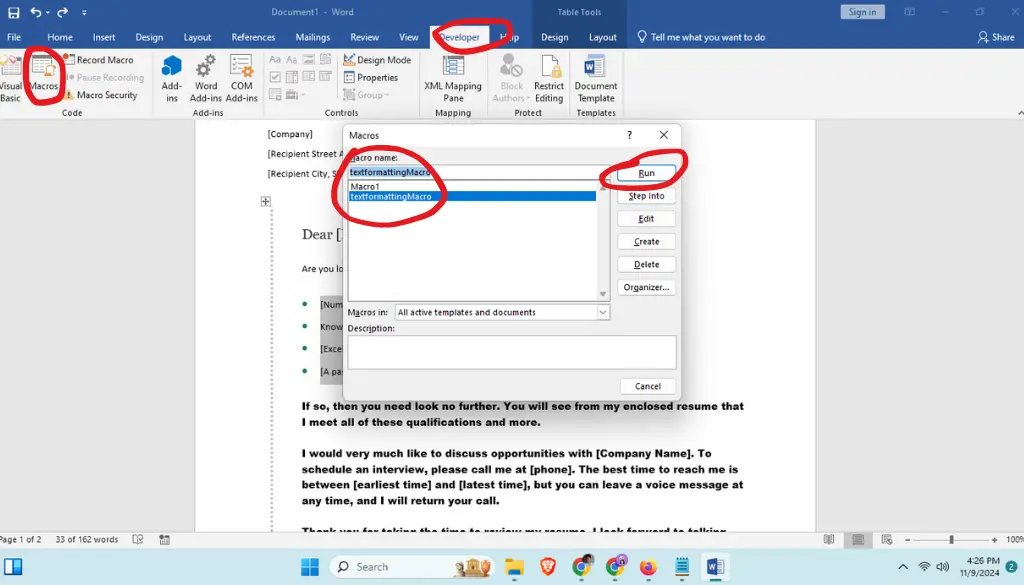The image size is (1024, 585).
Task: Click Pause Recording in the Code group
Action: tap(104, 77)
